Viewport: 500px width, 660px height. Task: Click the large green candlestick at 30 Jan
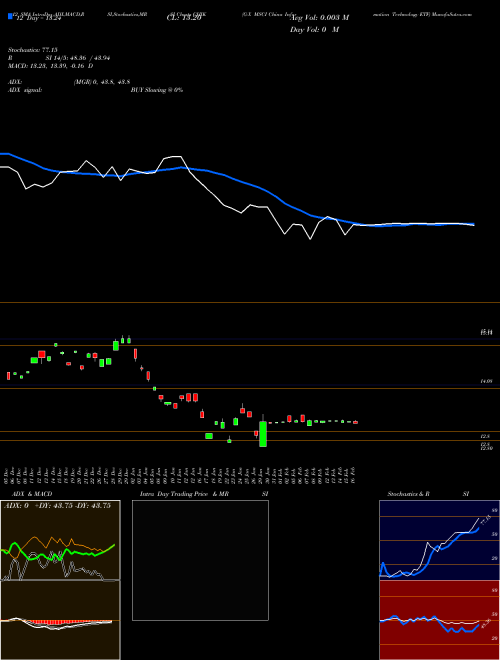tap(263, 434)
